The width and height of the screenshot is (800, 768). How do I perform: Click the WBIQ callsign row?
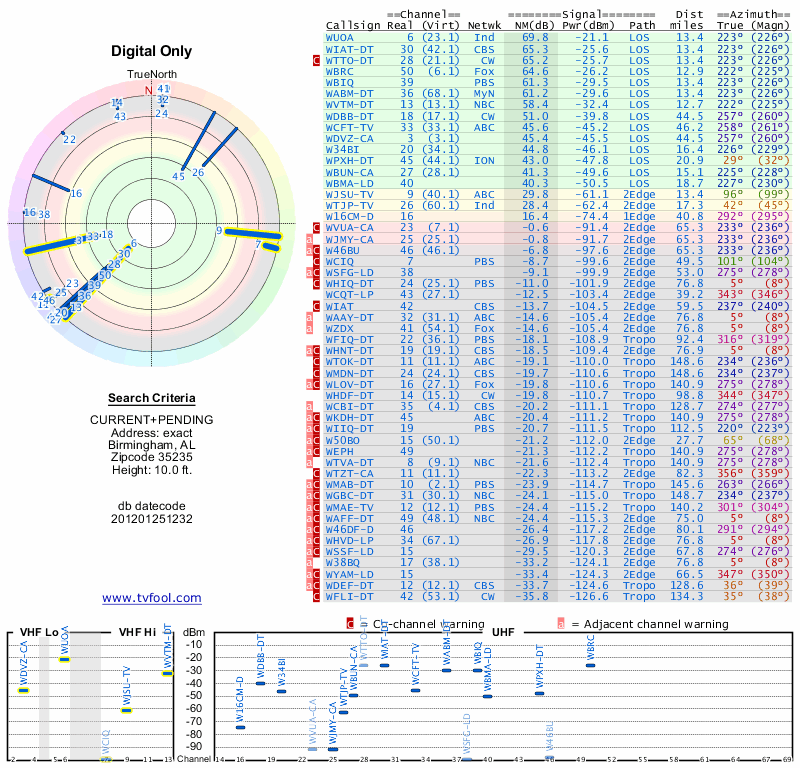pos(340,83)
